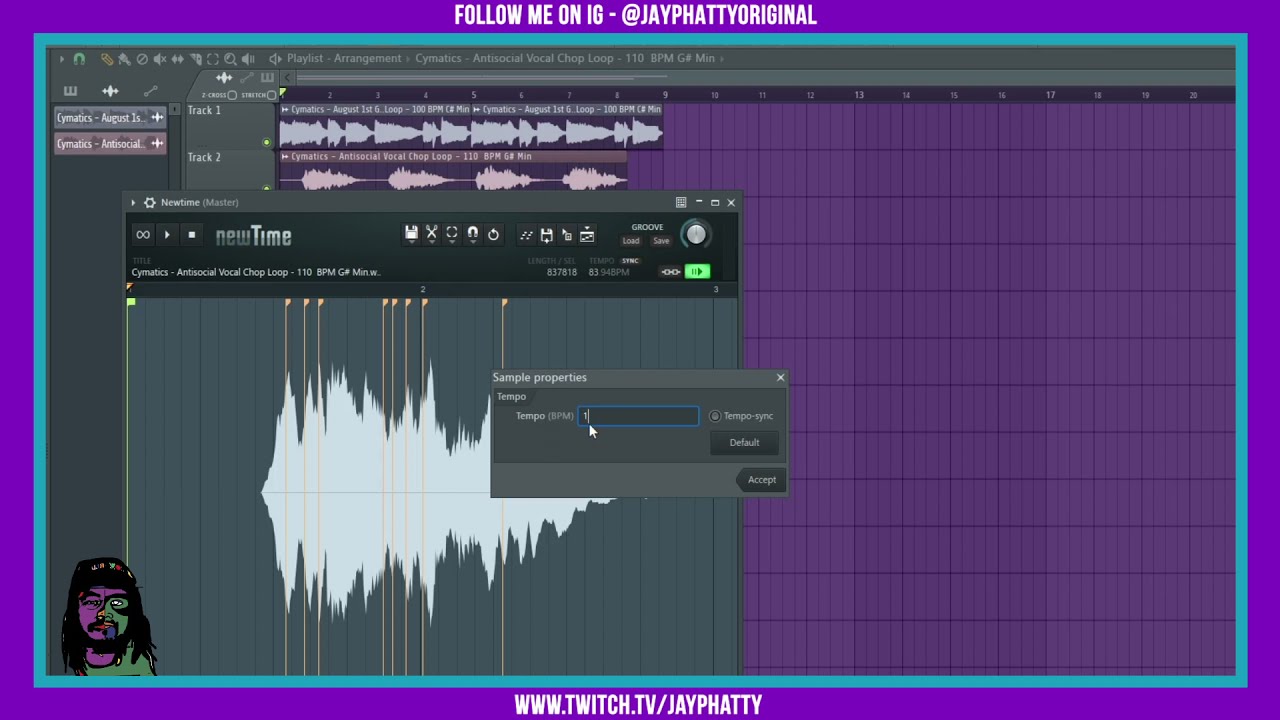Mute Track 1 with its green LED
Screen dimensions: 1280x720
[266, 143]
